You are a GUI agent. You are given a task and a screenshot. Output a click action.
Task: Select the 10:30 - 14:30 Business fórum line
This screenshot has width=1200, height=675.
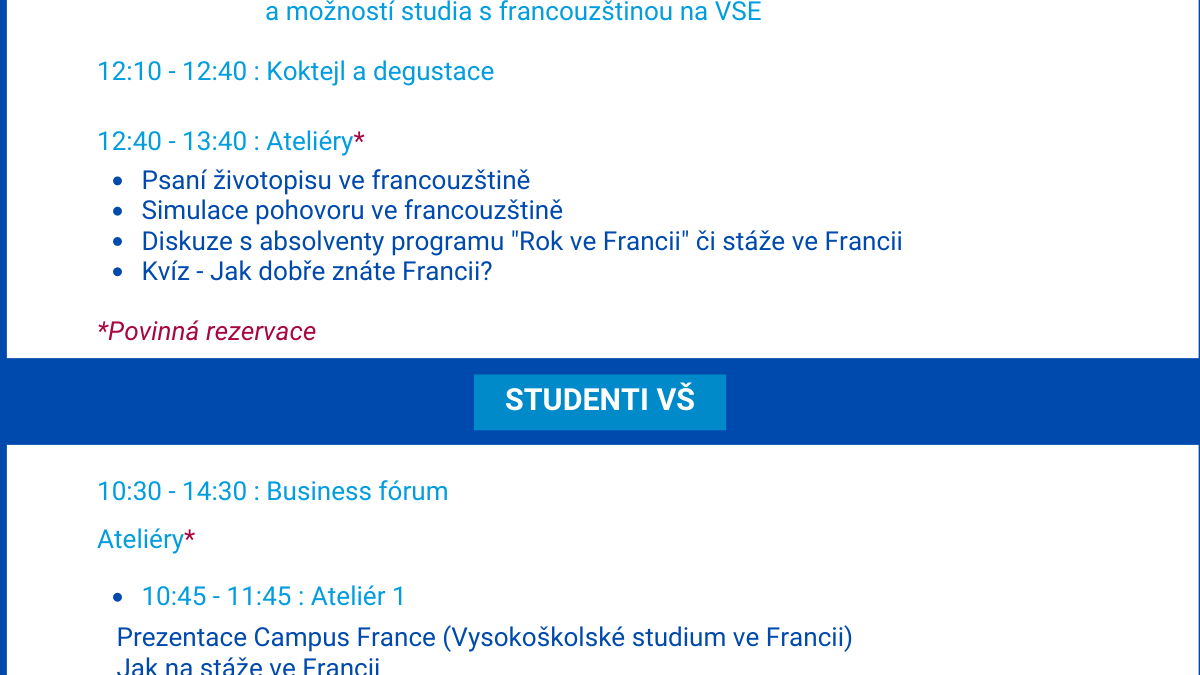pyautogui.click(x=272, y=492)
